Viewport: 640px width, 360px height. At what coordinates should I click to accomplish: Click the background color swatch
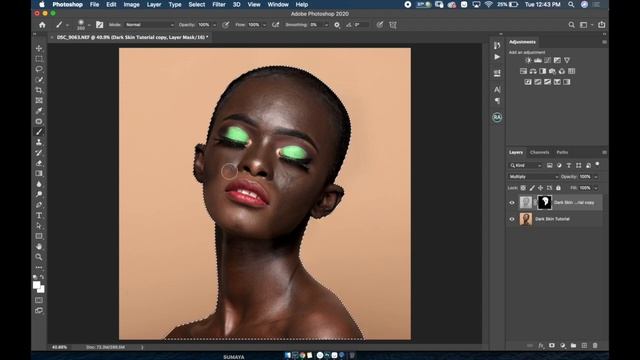pos(41,289)
